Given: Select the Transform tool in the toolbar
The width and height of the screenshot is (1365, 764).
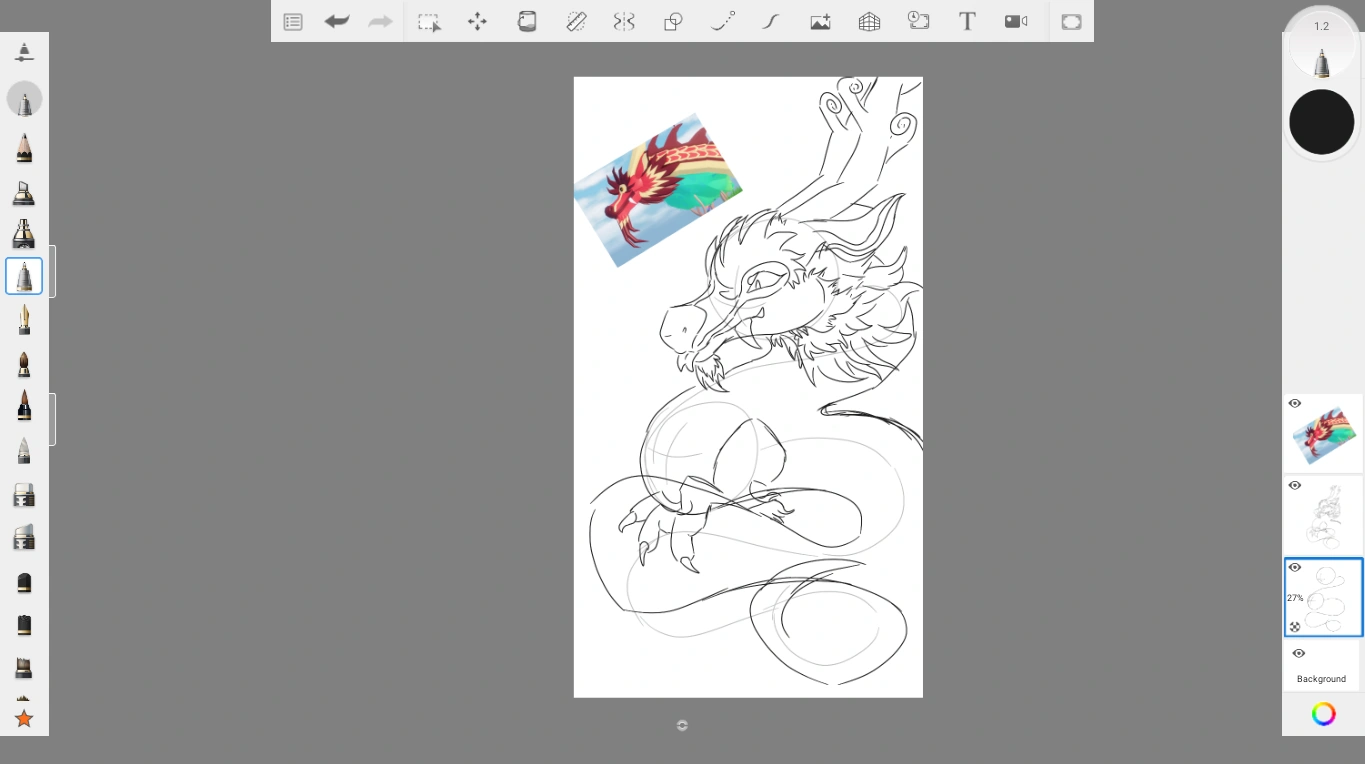Looking at the screenshot, I should (477, 21).
